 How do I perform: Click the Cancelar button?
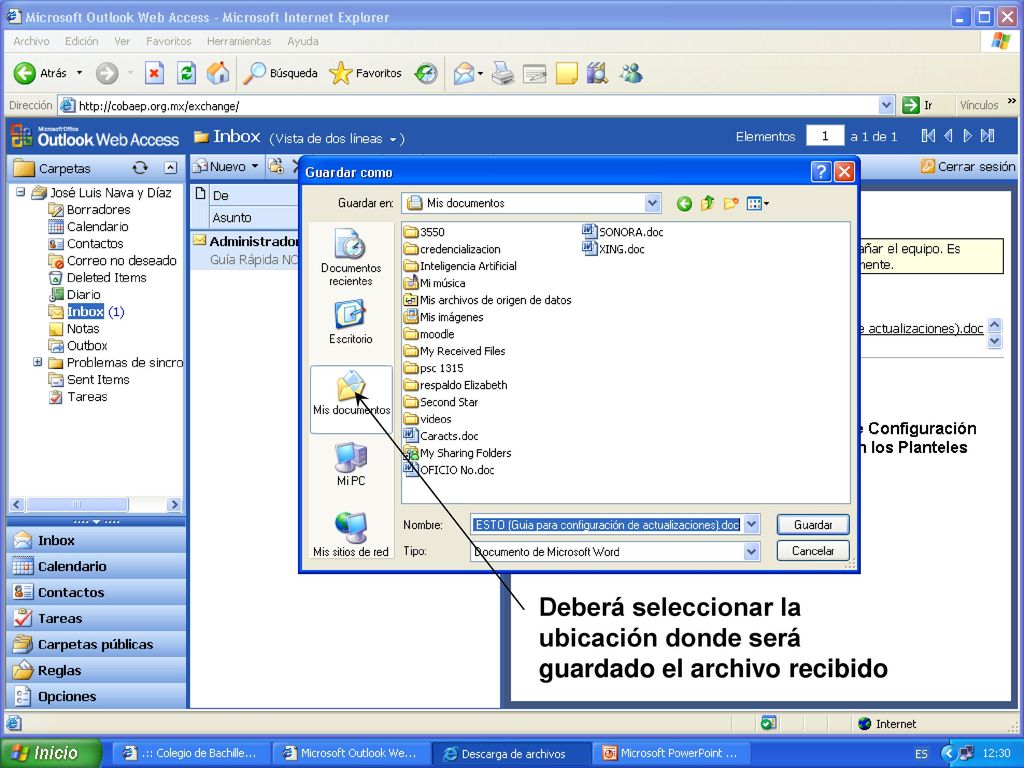pos(813,551)
